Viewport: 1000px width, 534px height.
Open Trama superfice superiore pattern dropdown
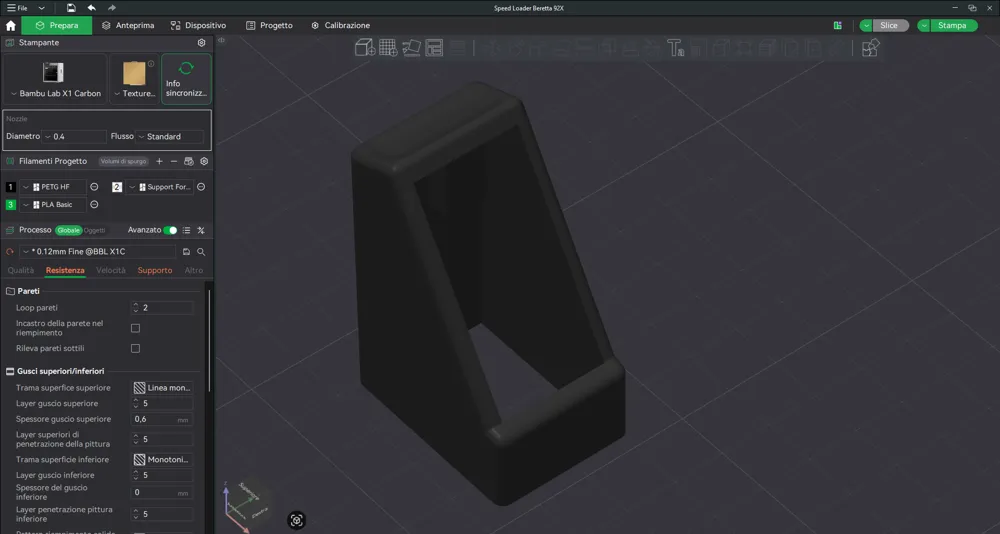click(163, 388)
